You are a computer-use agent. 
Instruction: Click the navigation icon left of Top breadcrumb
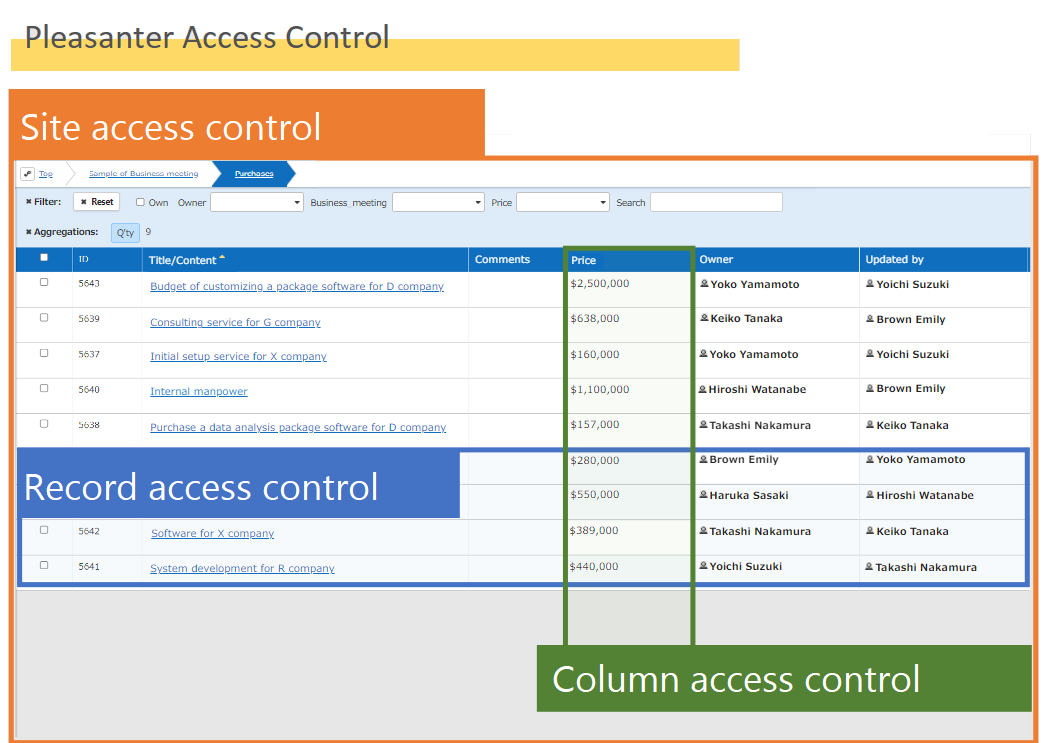coord(27,174)
